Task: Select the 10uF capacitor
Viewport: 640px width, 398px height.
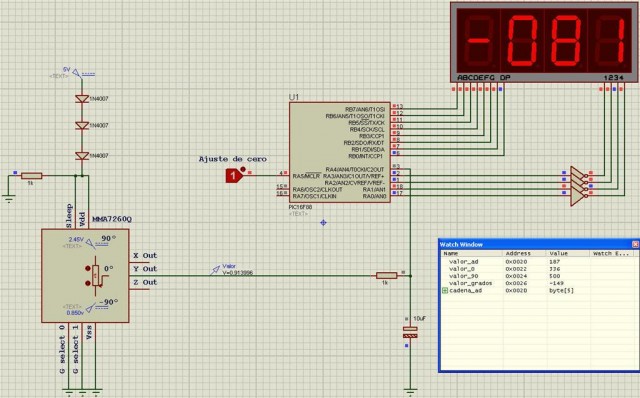Action: [x=410, y=332]
